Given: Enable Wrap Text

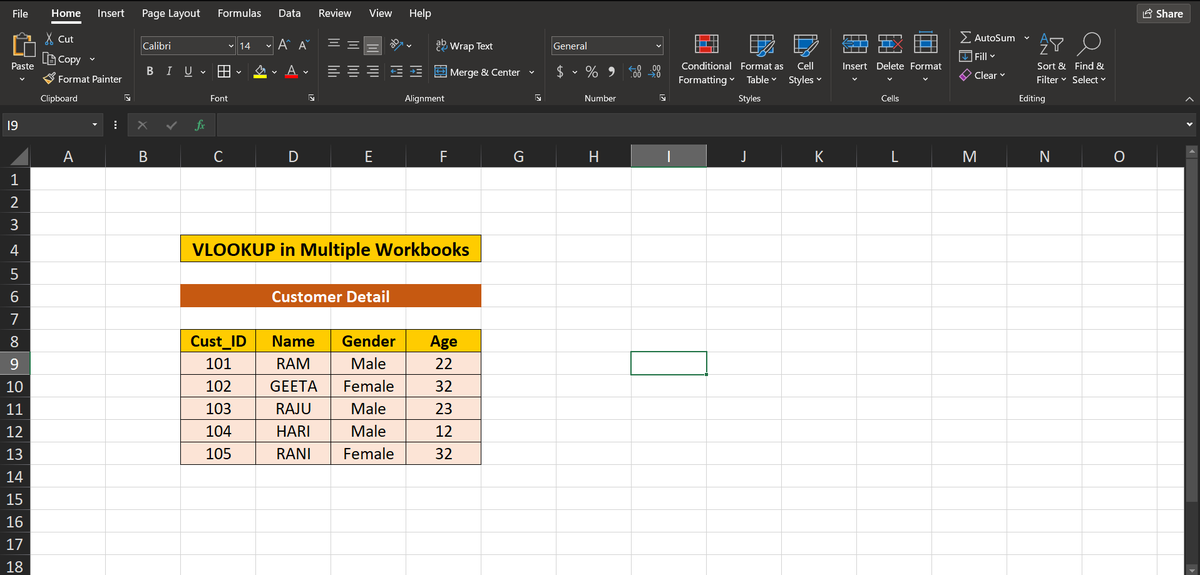Looking at the screenshot, I should pos(464,46).
